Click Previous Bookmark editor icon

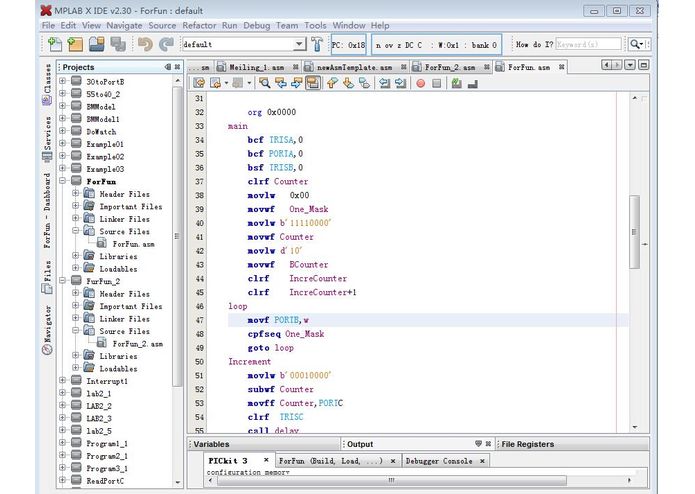[332, 83]
